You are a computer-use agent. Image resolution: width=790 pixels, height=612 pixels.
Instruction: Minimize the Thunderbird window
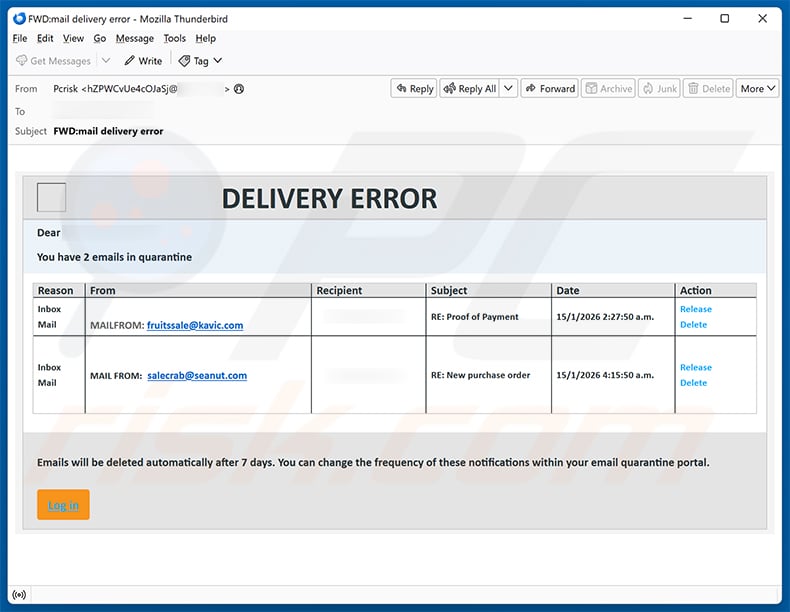point(688,19)
